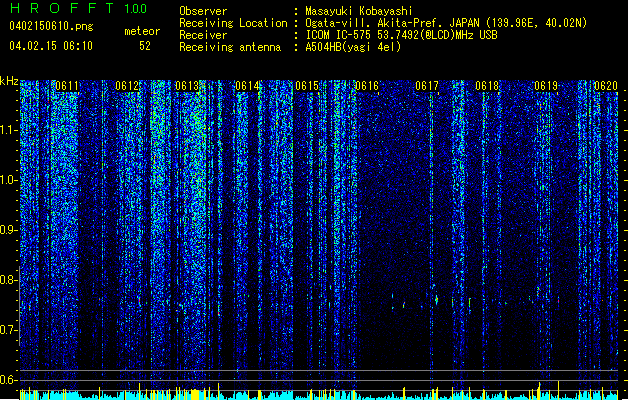Screen dimensions: 629x400
Task: Click the observer name Masayuki Kobayashi
Action: click(359, 11)
